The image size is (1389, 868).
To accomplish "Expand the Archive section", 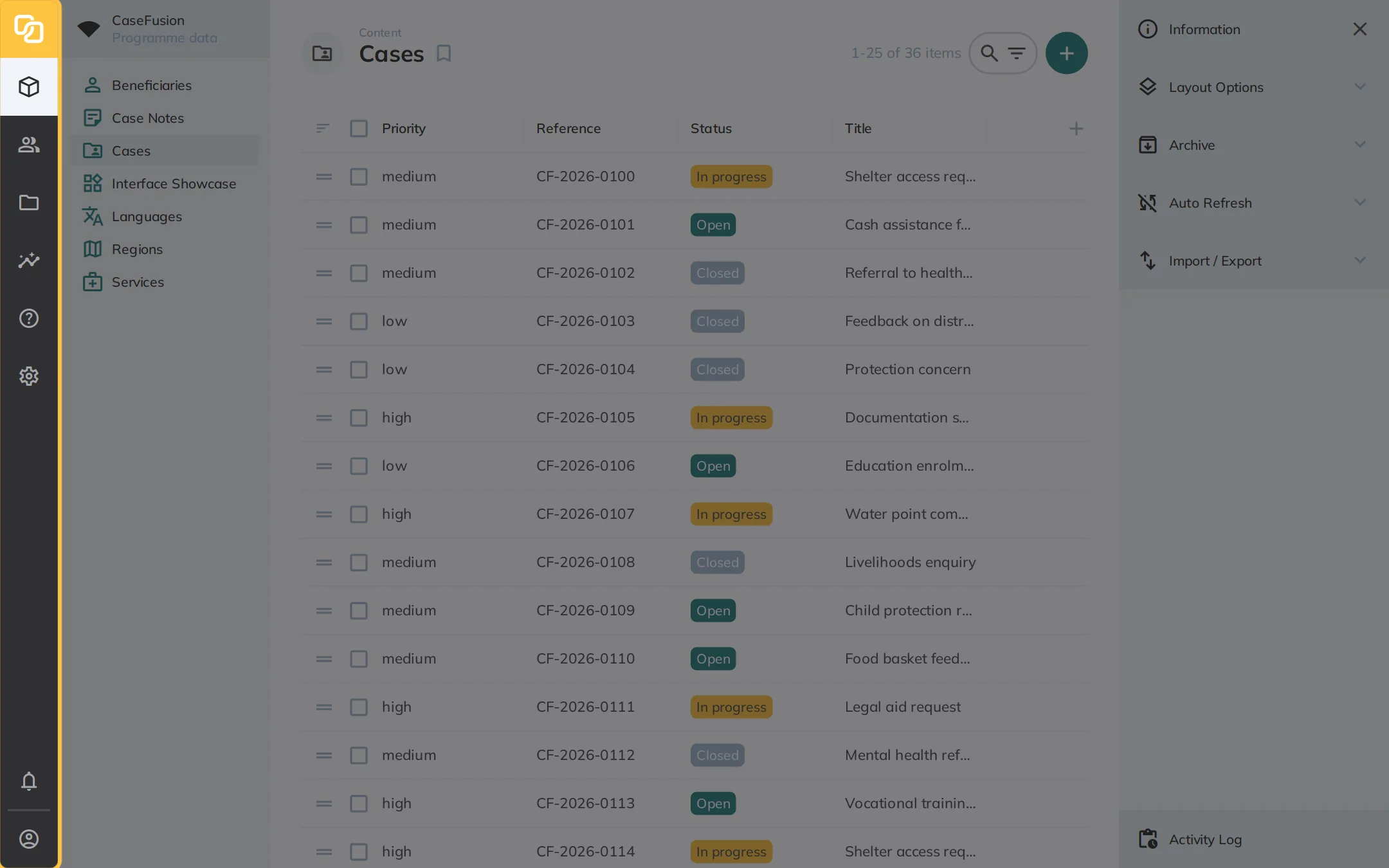I will pos(1254,145).
